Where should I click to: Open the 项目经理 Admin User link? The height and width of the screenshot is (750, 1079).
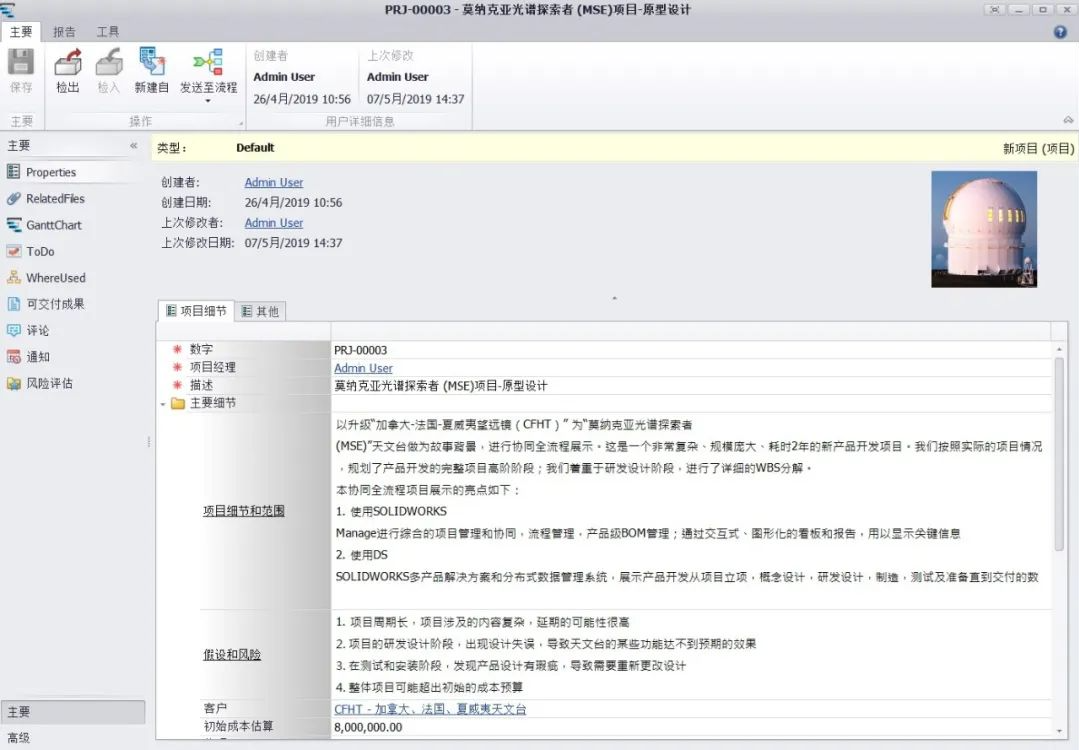363,368
